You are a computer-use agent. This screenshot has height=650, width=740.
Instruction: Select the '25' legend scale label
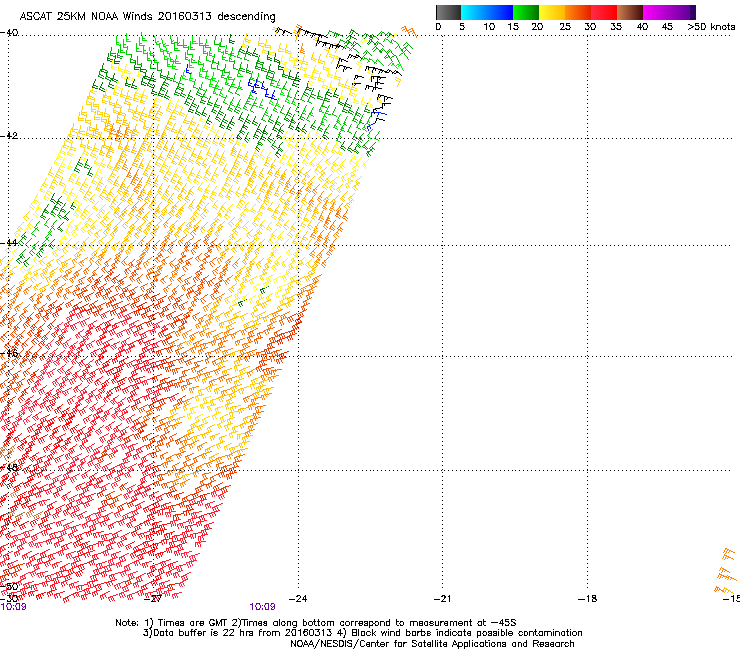(565, 27)
